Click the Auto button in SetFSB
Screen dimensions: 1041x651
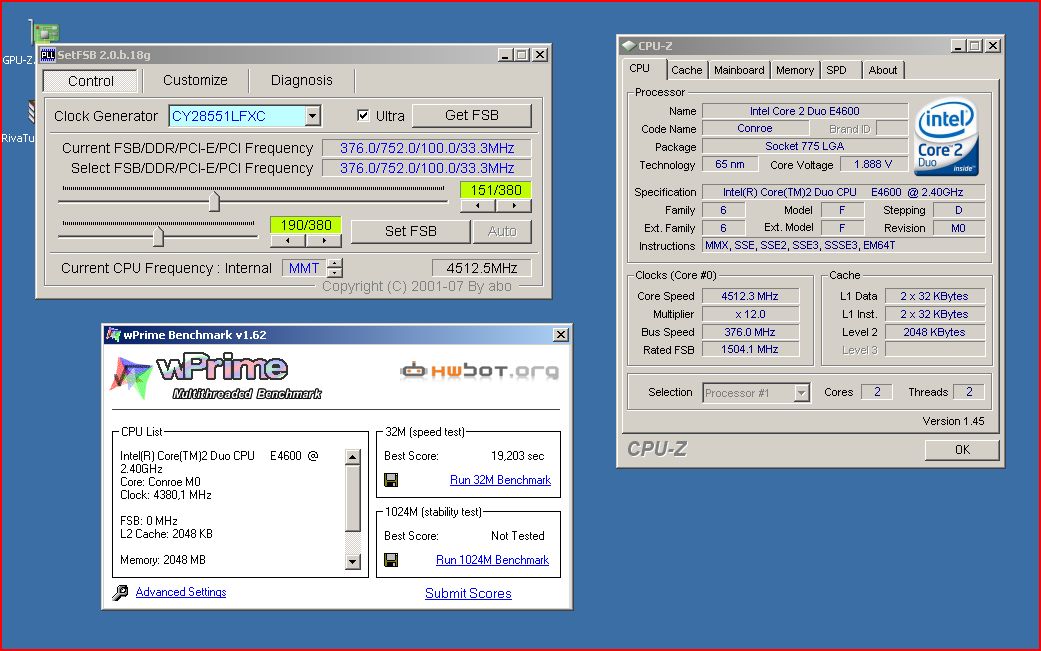501,231
